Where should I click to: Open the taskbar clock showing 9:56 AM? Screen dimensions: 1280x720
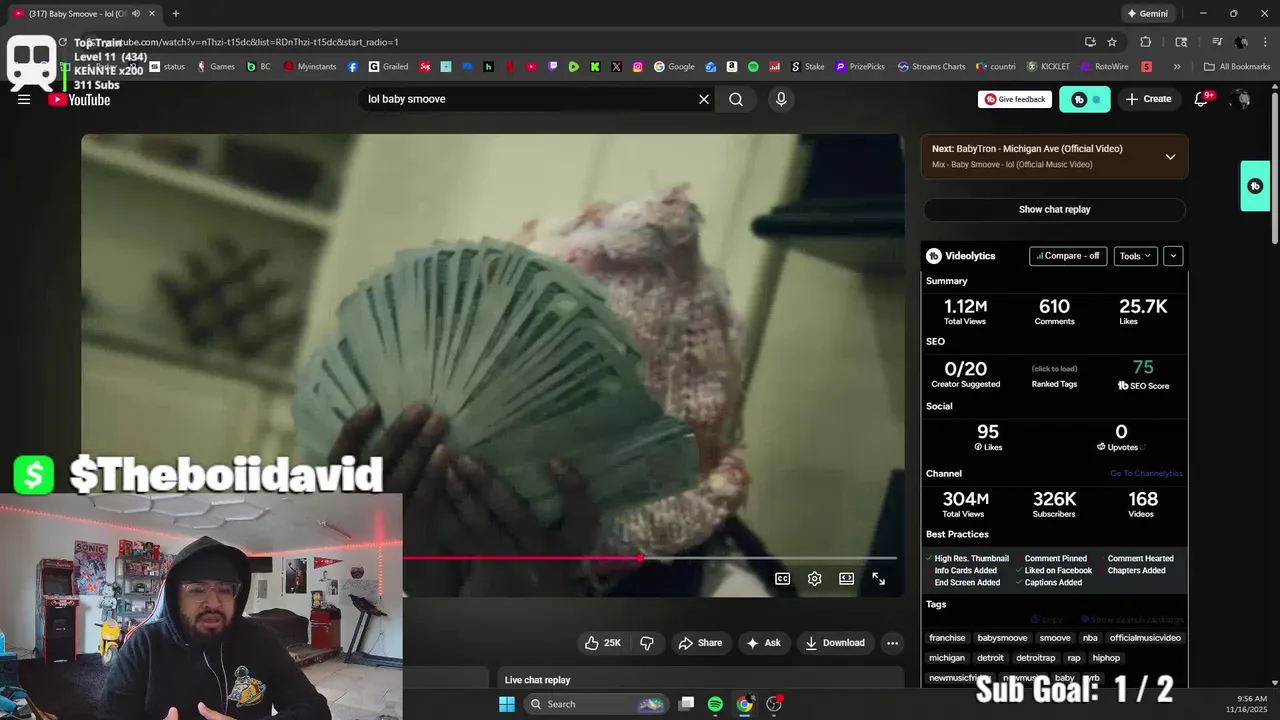click(1251, 704)
